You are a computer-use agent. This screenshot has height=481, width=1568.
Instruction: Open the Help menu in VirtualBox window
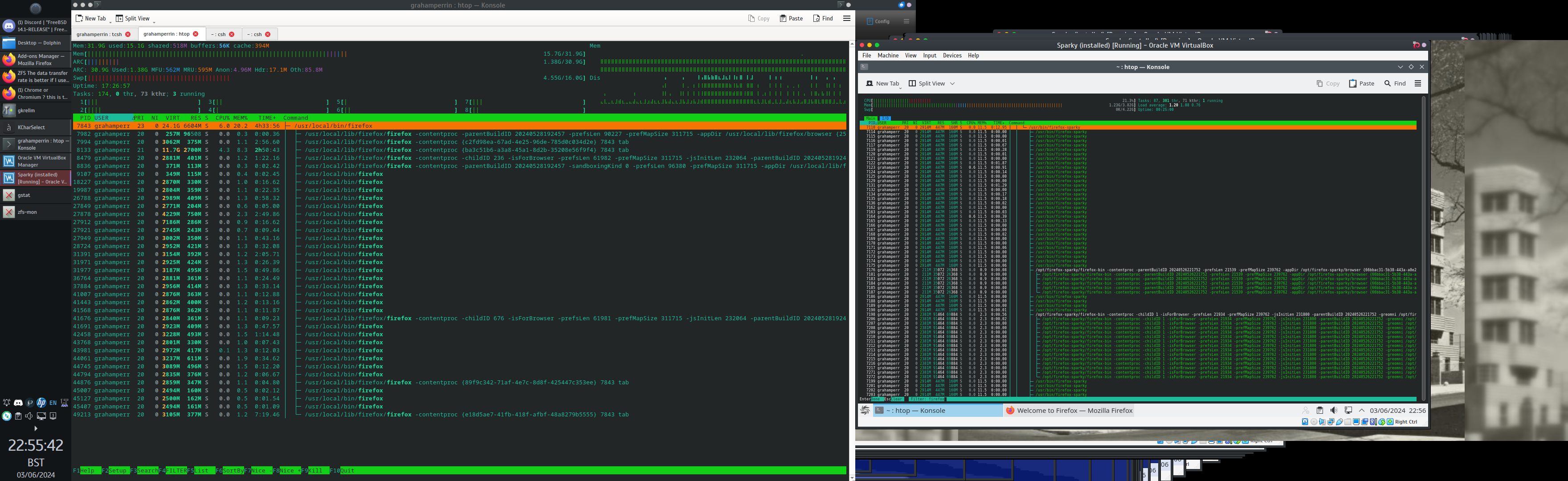(x=973, y=55)
